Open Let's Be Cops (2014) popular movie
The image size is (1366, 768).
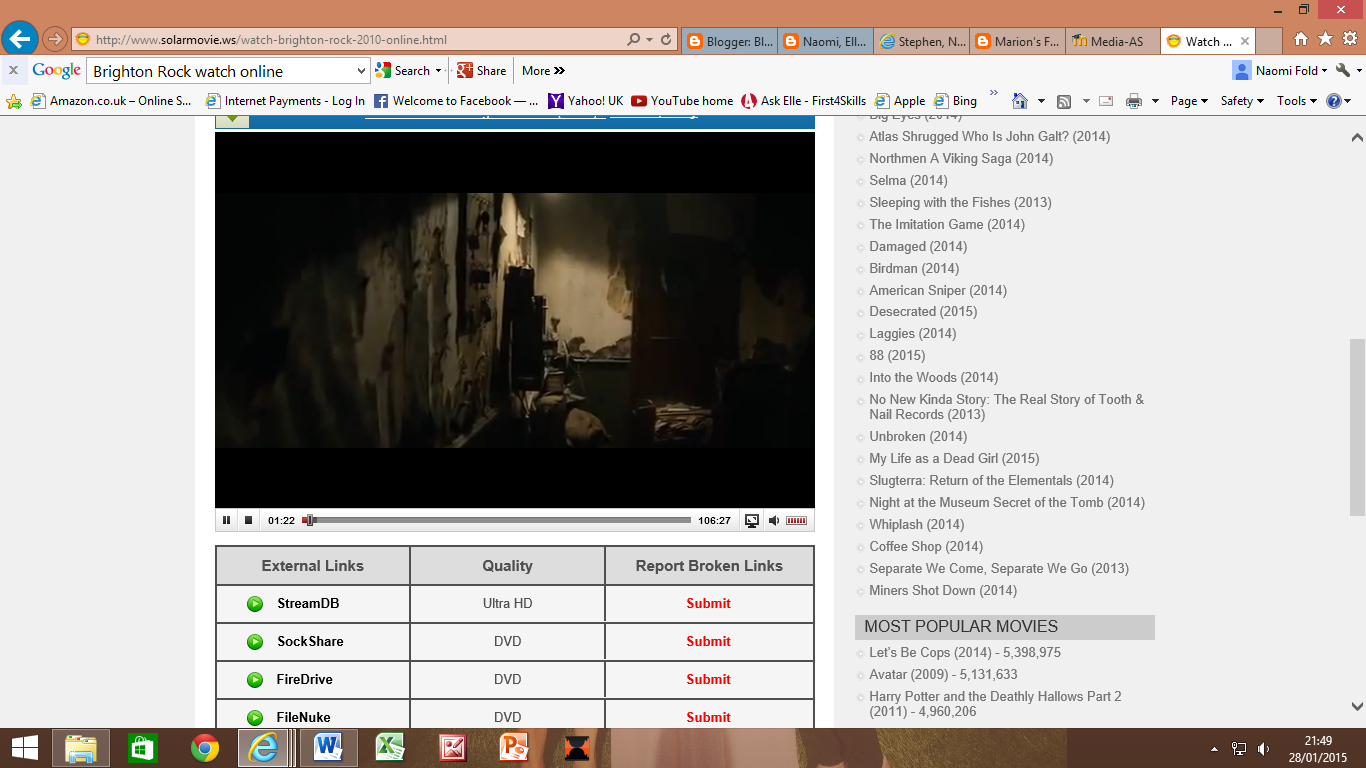(x=965, y=652)
